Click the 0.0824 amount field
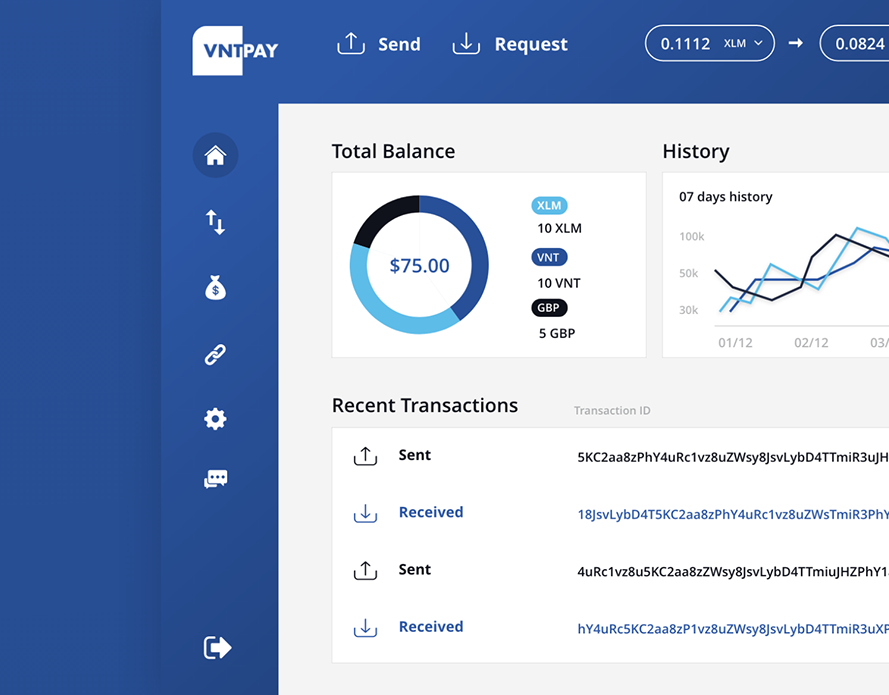This screenshot has width=889, height=695. click(x=855, y=43)
